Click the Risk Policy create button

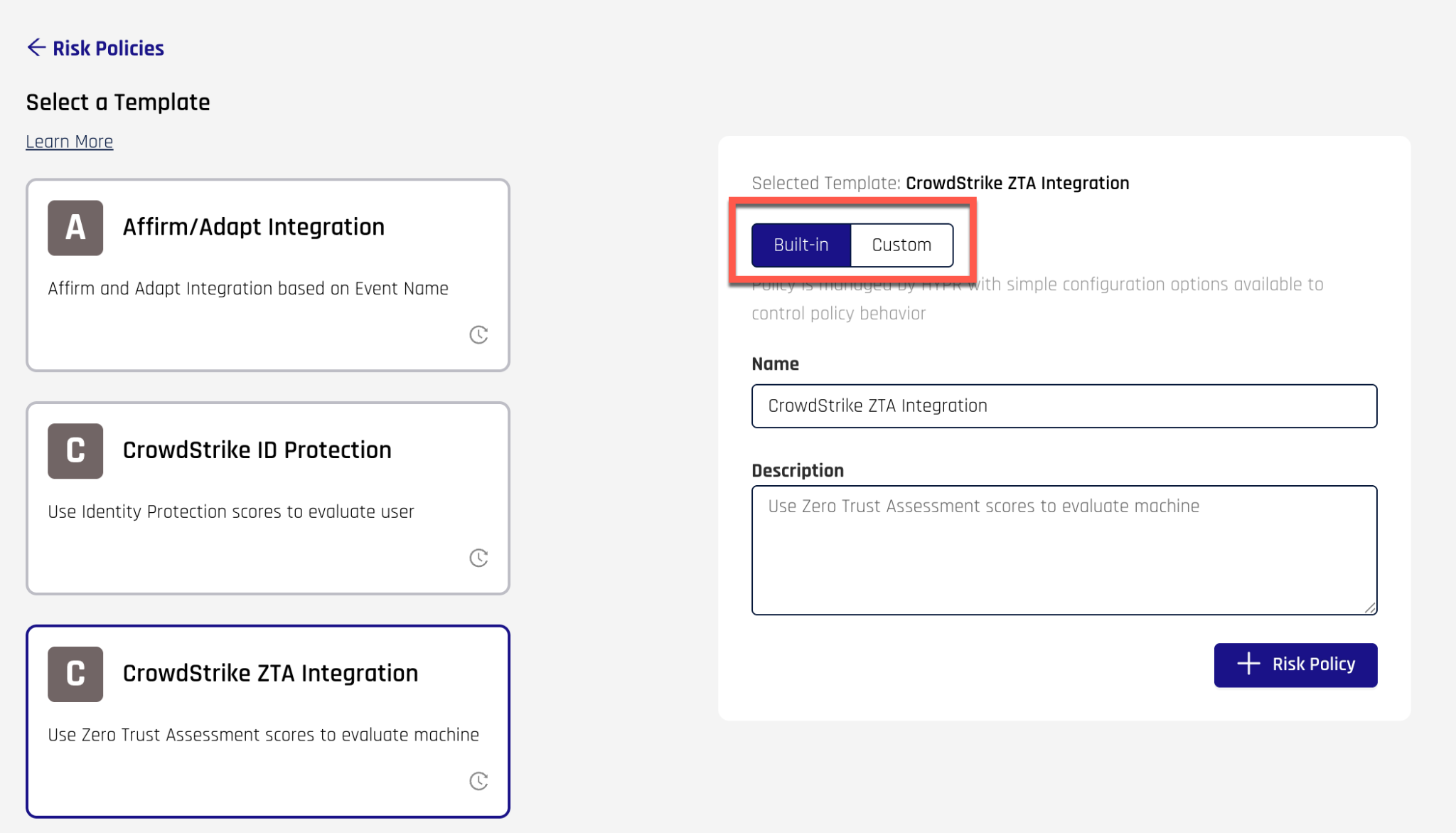(1295, 664)
